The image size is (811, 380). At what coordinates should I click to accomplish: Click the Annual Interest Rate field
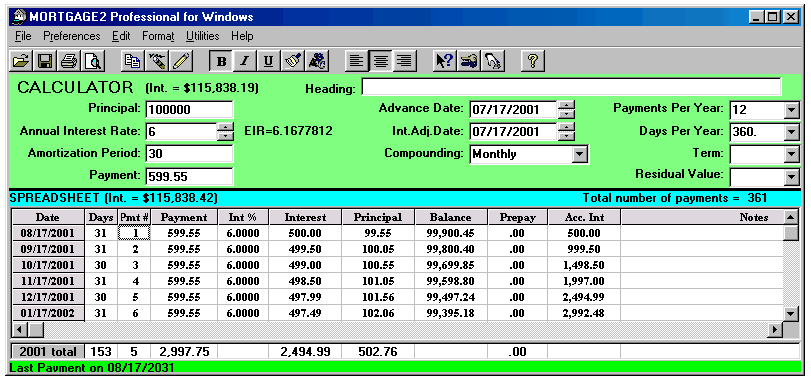tap(181, 131)
